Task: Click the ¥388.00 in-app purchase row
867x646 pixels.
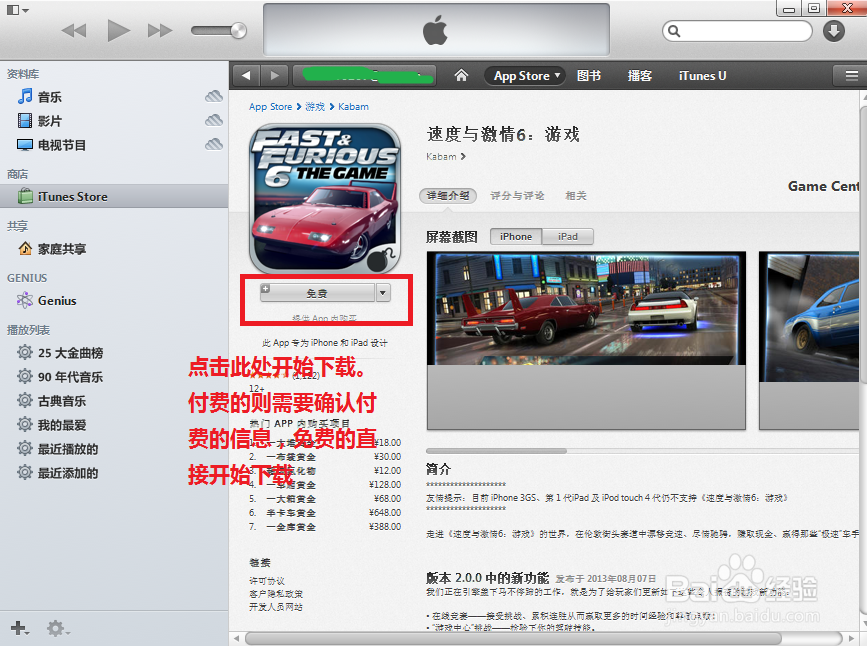Action: (x=325, y=527)
